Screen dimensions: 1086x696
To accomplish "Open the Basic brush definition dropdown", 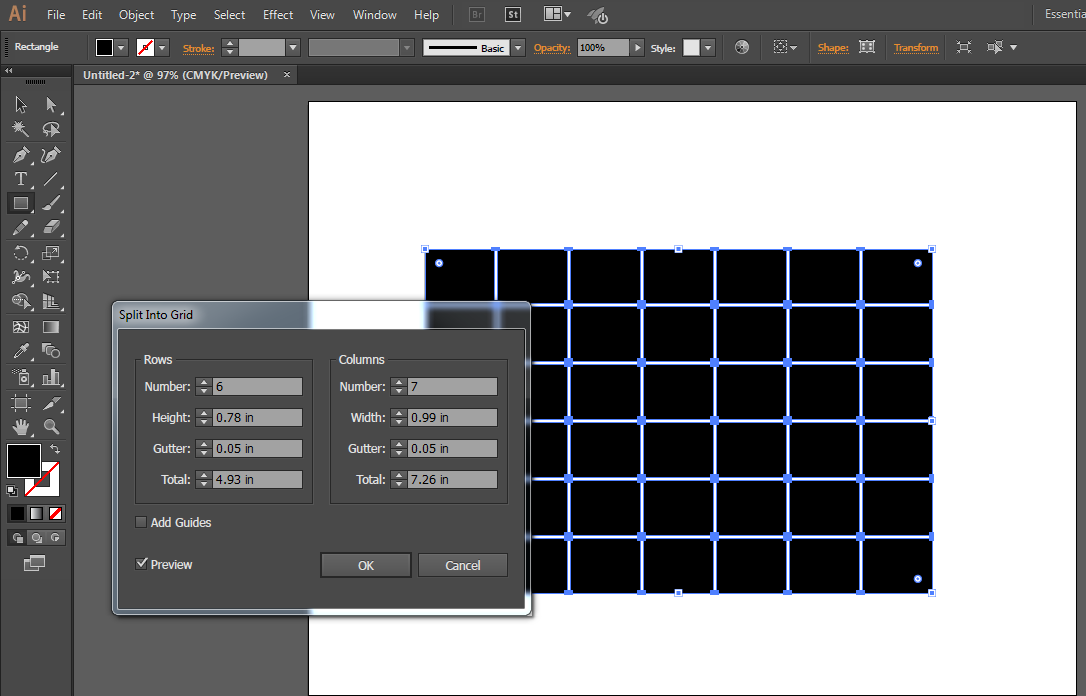I will [517, 48].
